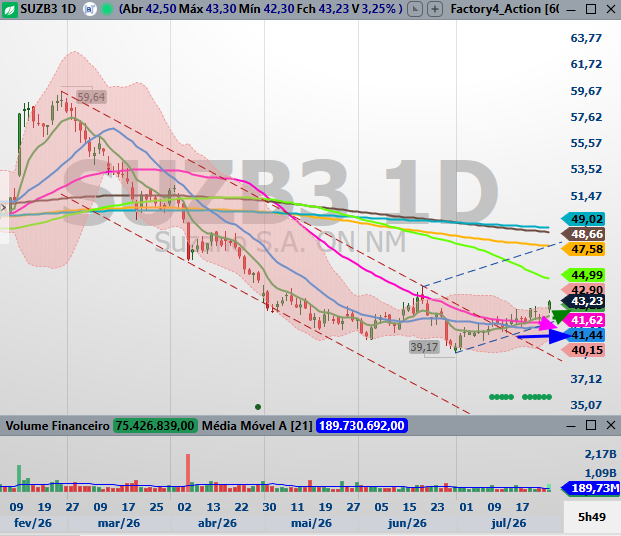Click the blue 189,73M volume axis tag
621x536 pixels.
tap(591, 488)
